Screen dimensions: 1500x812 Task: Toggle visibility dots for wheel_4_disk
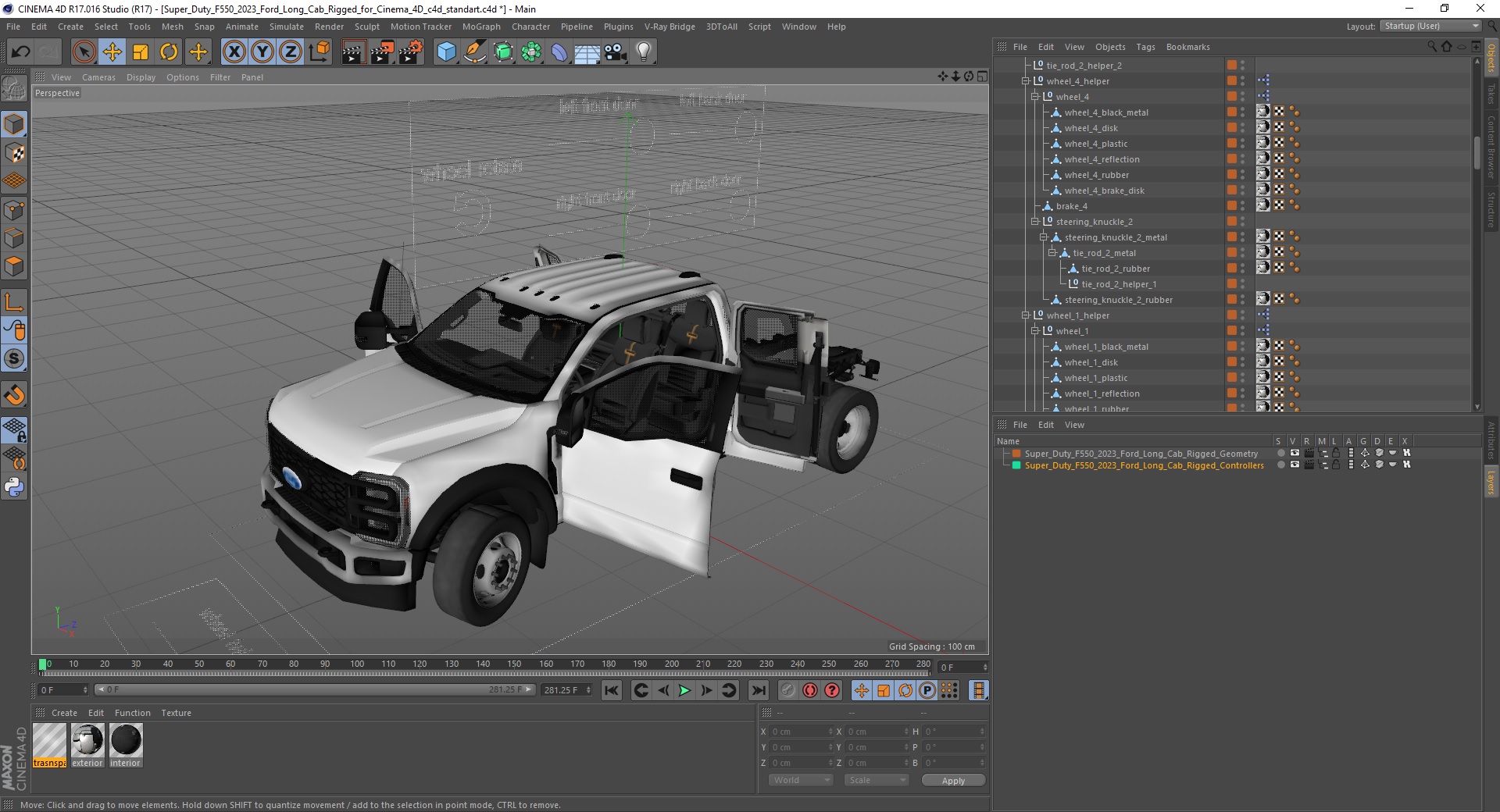tap(1242, 128)
